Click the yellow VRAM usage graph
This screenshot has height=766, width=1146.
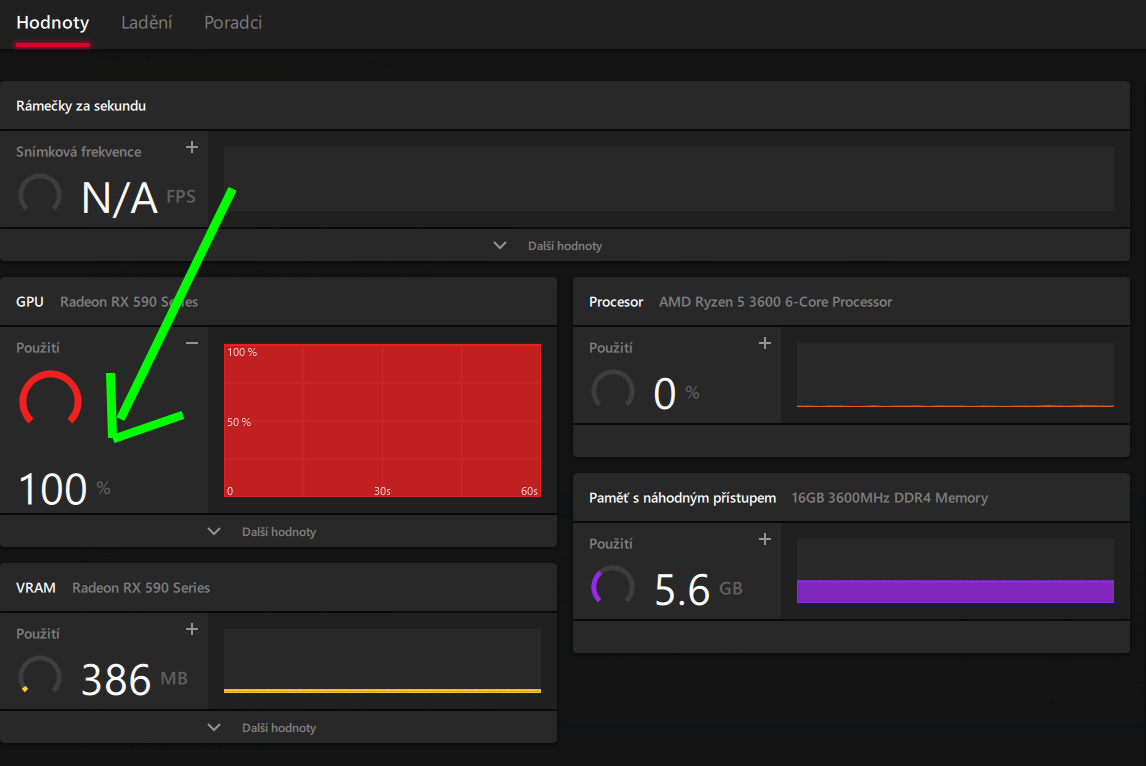pyautogui.click(x=382, y=689)
